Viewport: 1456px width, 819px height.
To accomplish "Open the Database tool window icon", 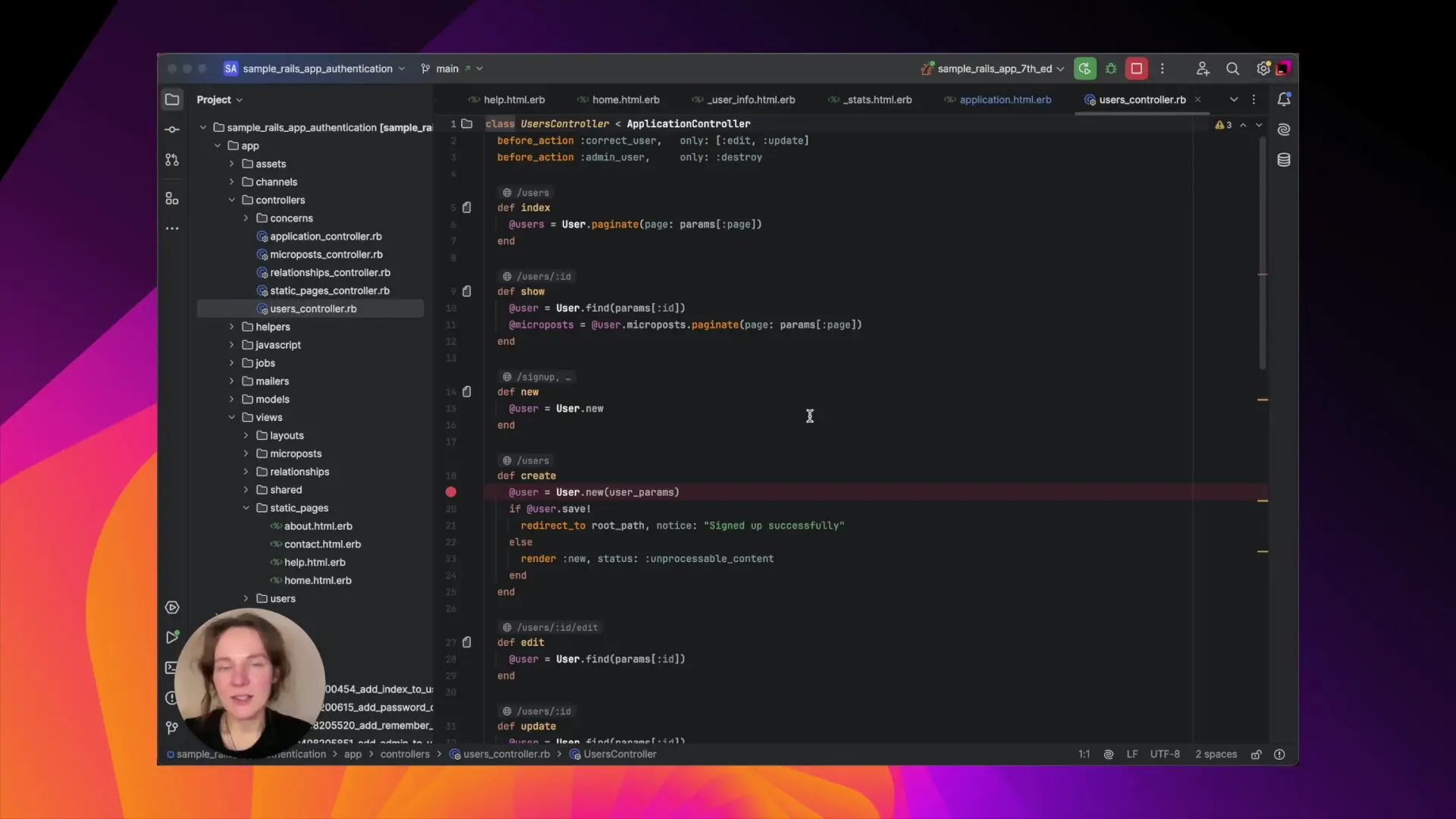I will [1284, 160].
